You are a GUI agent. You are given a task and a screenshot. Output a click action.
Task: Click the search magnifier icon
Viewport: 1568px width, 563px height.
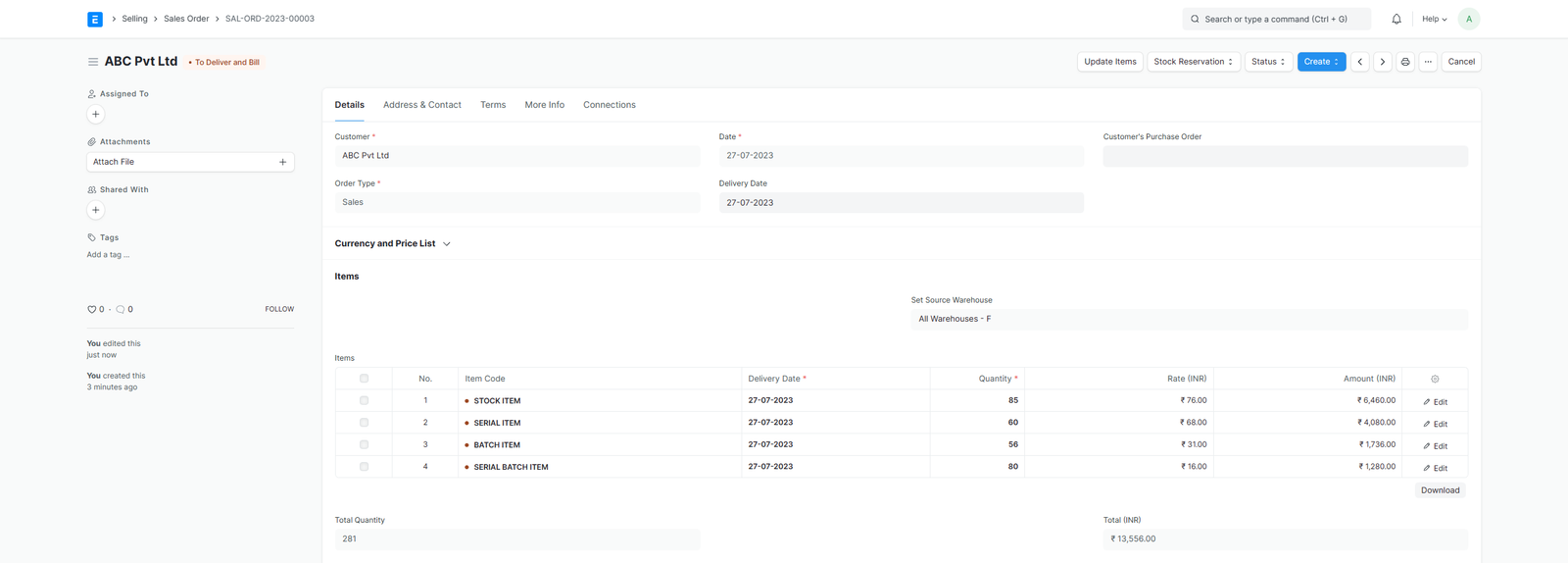point(1195,19)
